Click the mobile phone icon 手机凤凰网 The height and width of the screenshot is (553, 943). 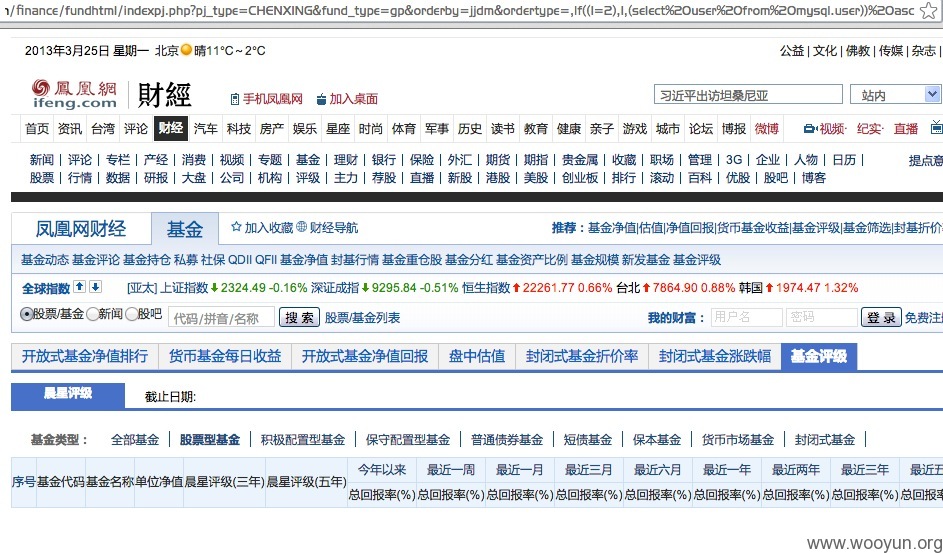click(x=235, y=99)
